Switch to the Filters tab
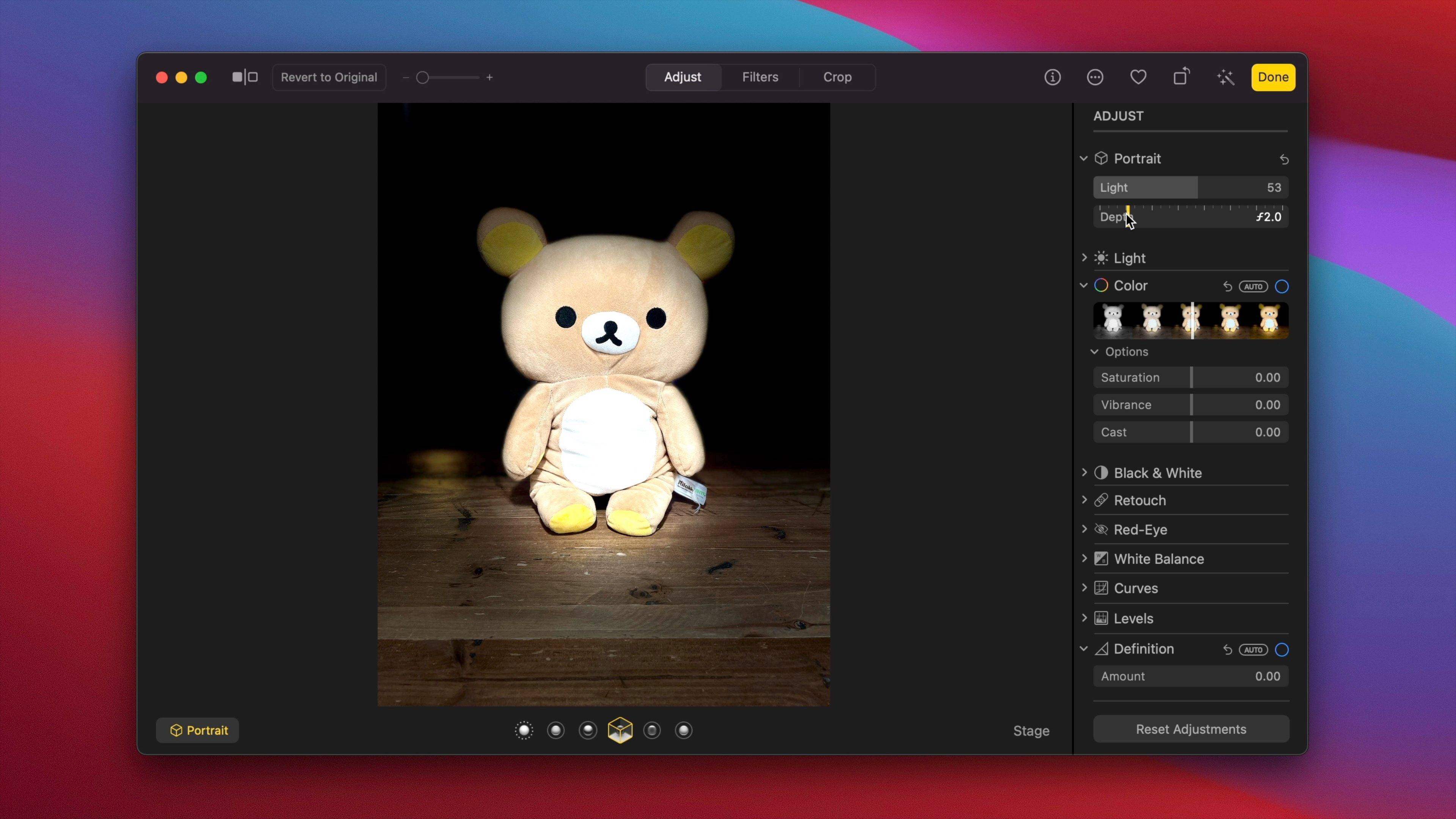 point(759,77)
